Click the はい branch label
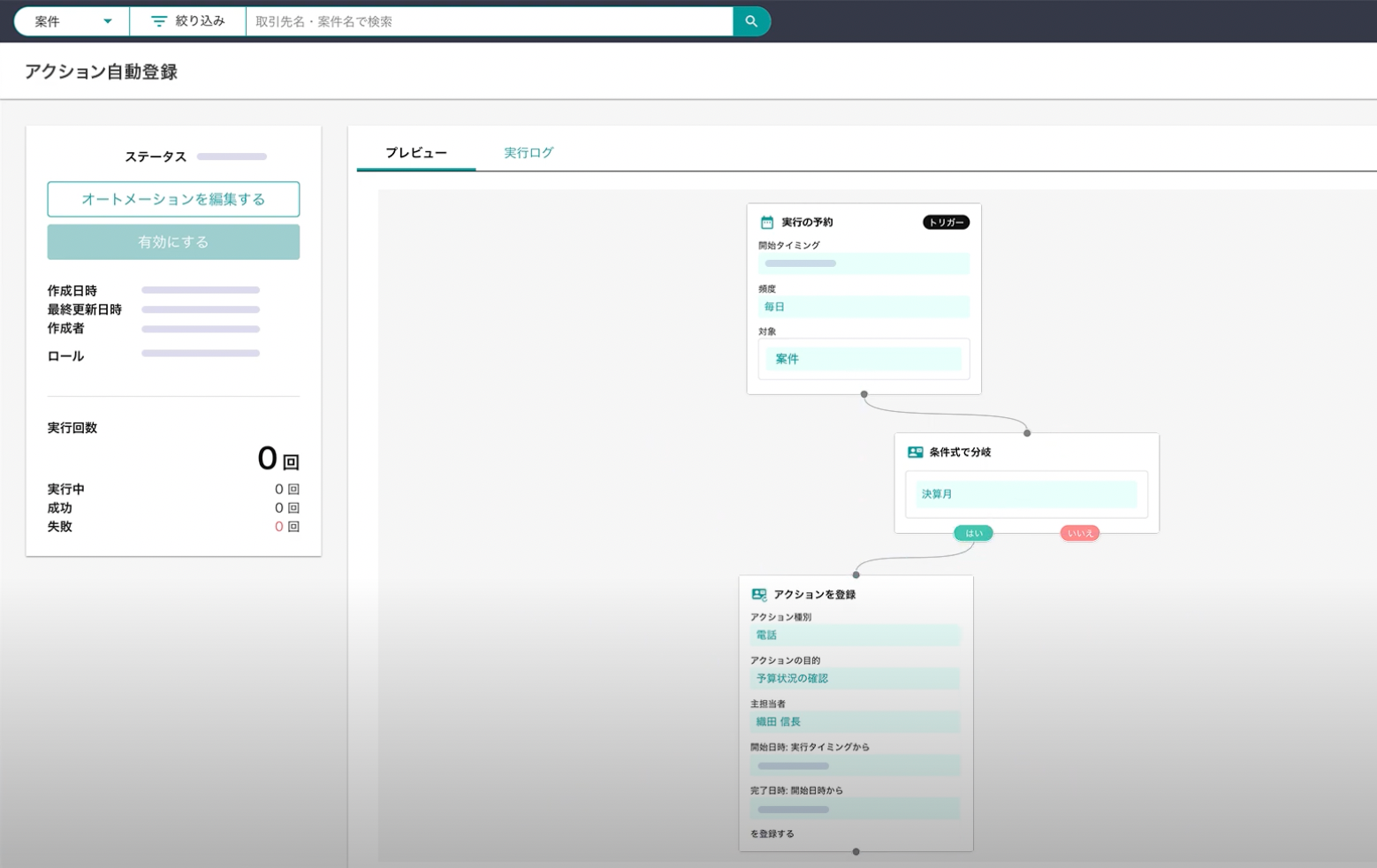Viewport: 1377px width, 868px height. click(973, 533)
